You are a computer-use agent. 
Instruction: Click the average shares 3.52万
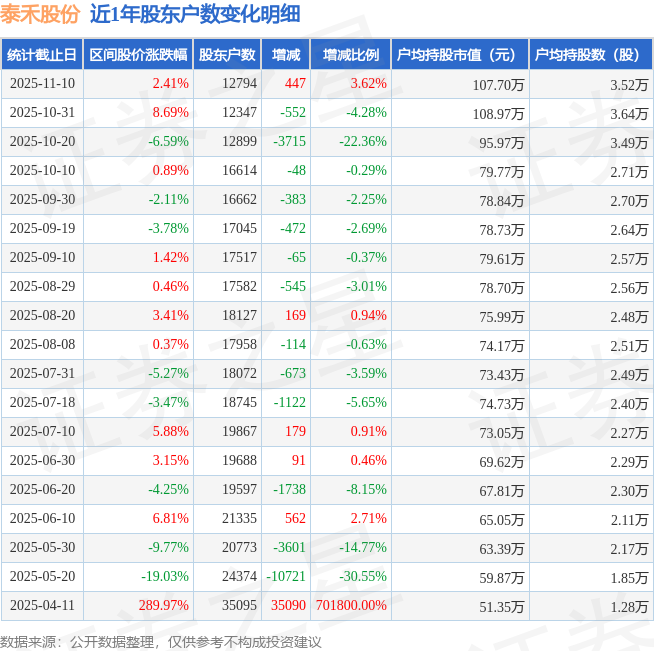click(x=629, y=85)
